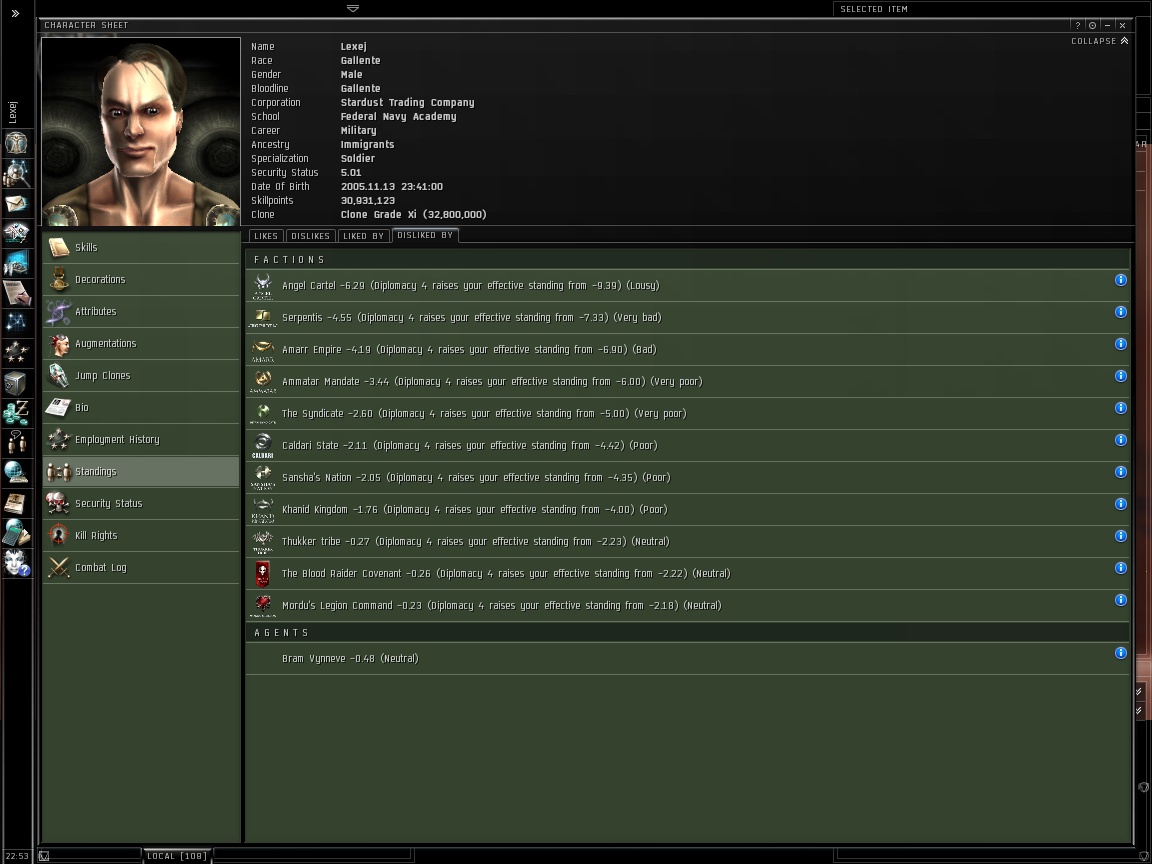Click the Stardust Trading Company corporation name
This screenshot has height=864, width=1152.
click(407, 103)
